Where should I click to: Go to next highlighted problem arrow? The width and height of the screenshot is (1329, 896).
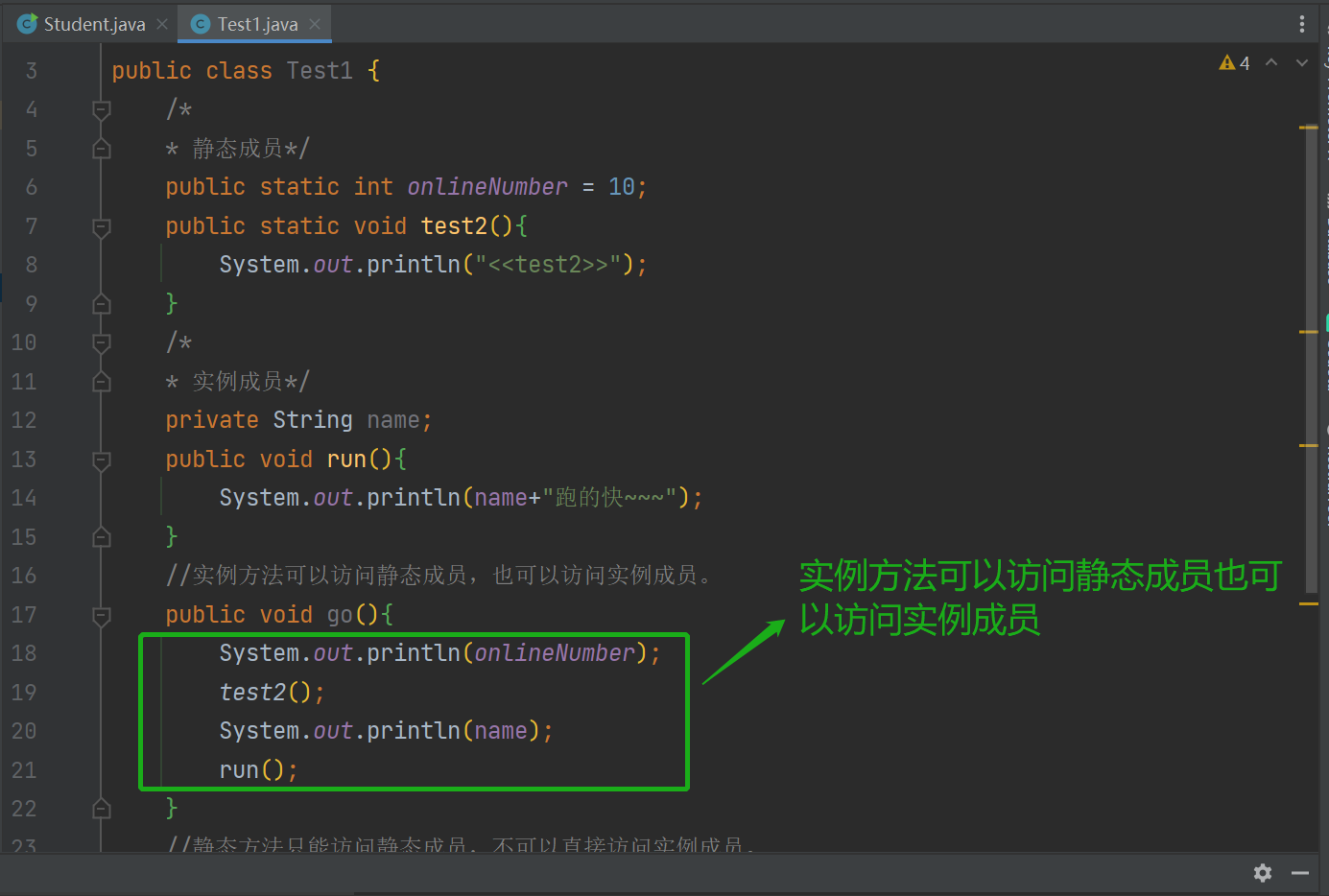(1302, 62)
